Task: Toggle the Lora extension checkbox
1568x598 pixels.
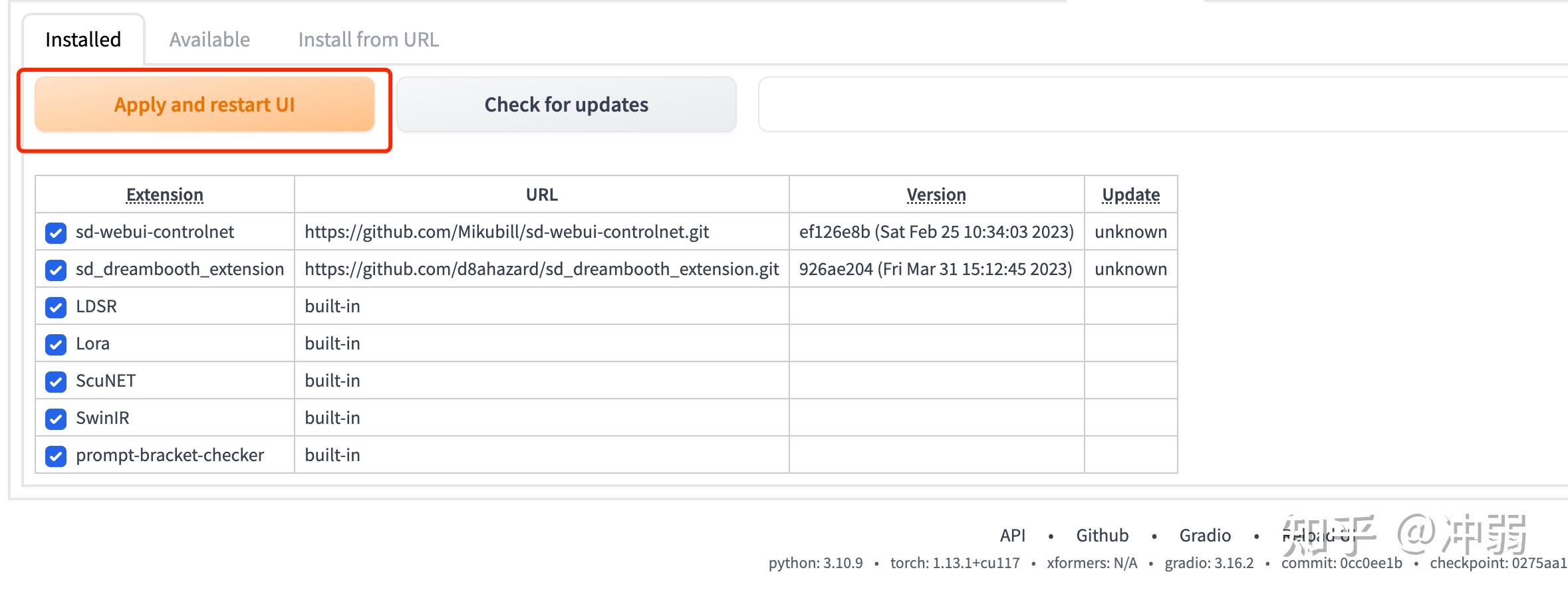Action: click(56, 344)
